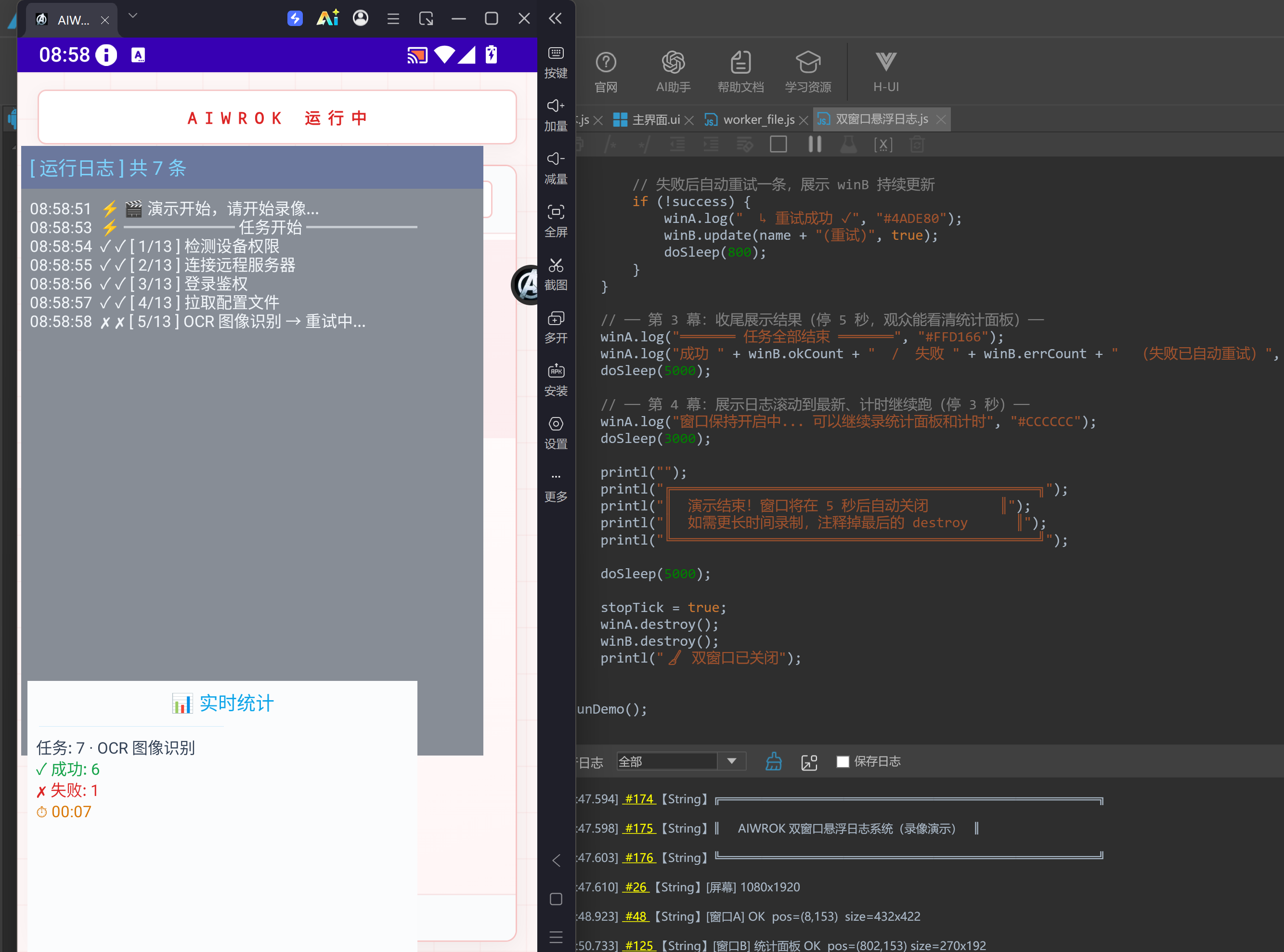Open the 官网 website link icon
The height and width of the screenshot is (952, 1284).
[x=606, y=72]
